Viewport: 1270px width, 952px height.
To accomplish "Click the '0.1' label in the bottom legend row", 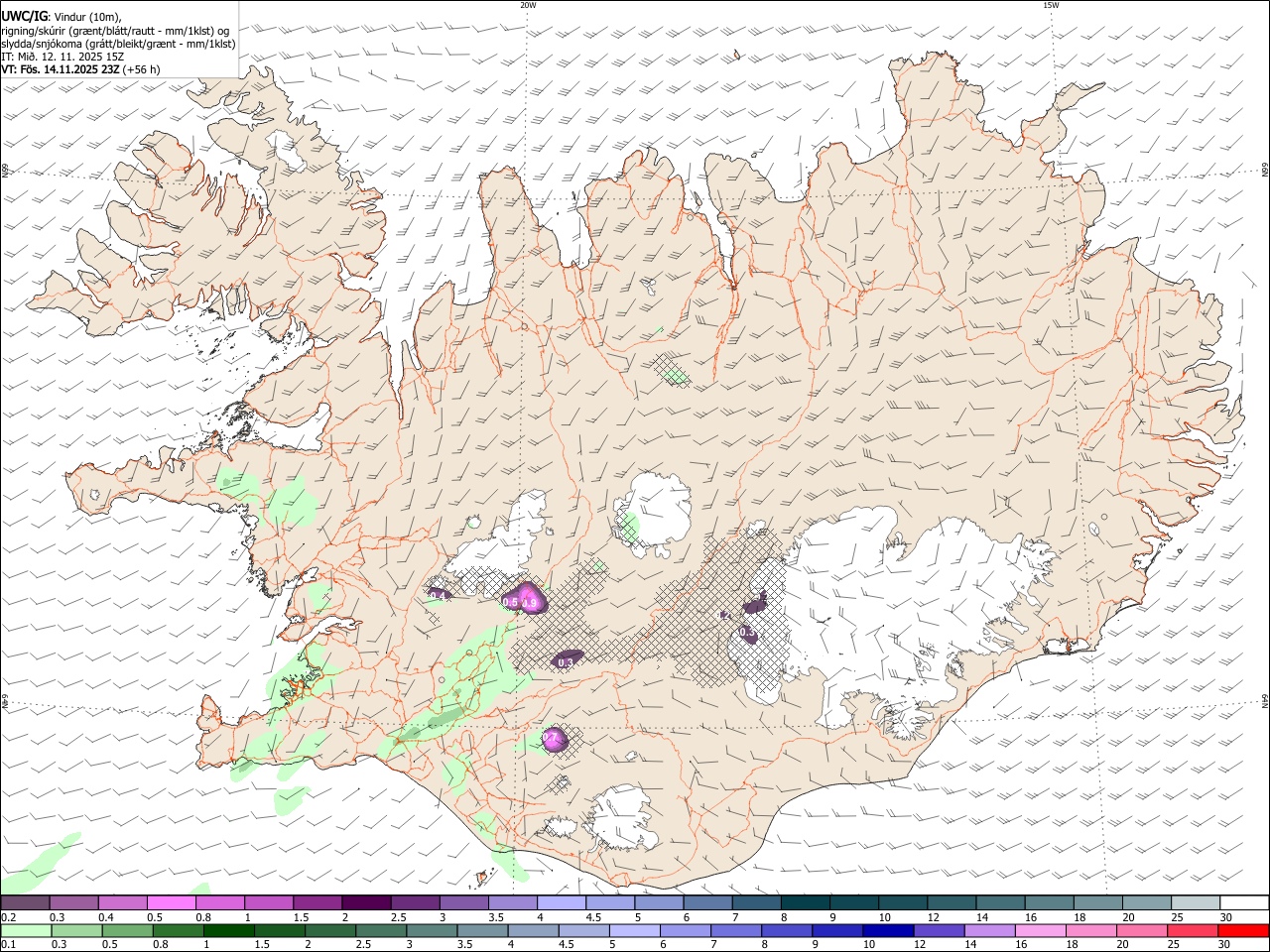I will point(8,944).
